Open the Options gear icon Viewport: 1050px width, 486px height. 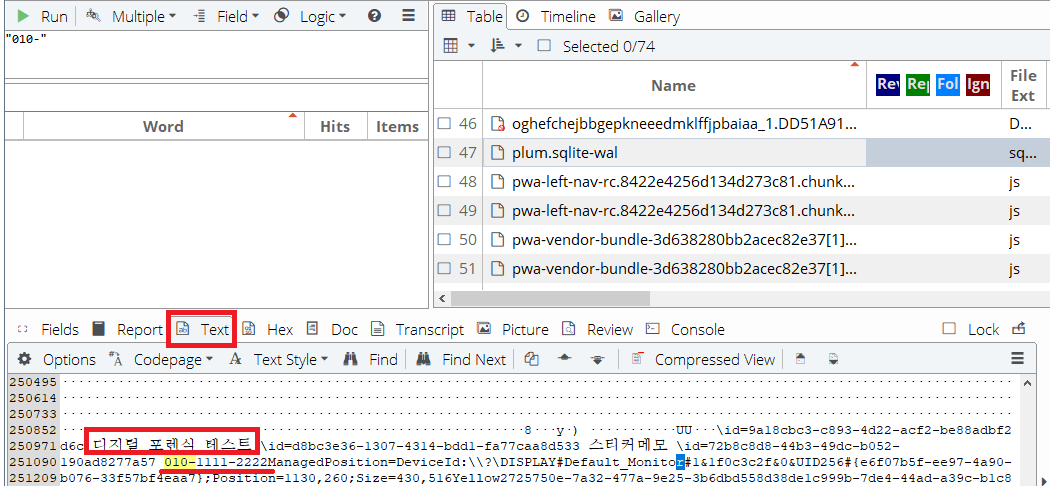(24, 359)
